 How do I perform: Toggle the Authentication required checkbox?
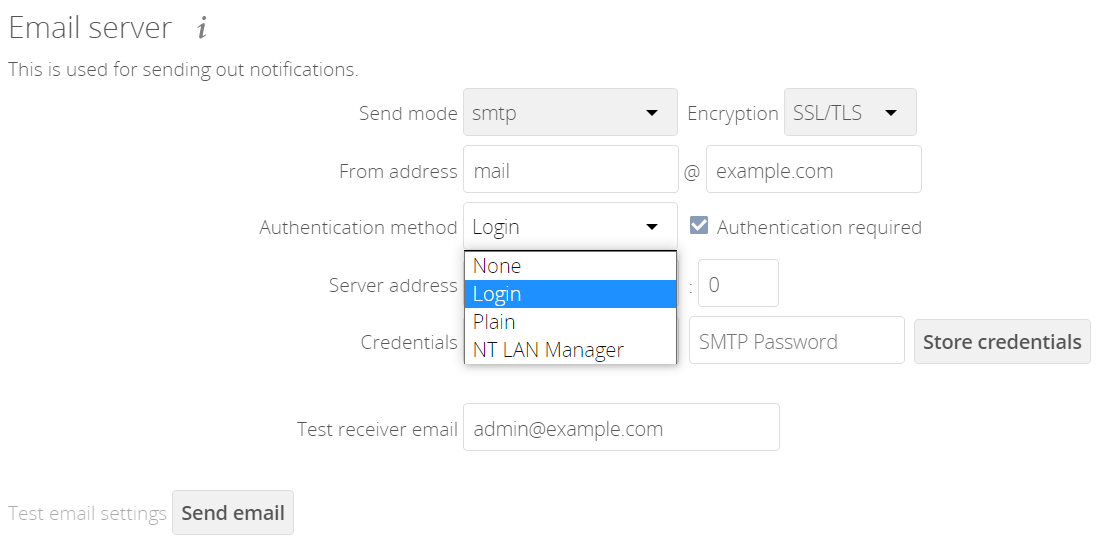click(x=700, y=226)
